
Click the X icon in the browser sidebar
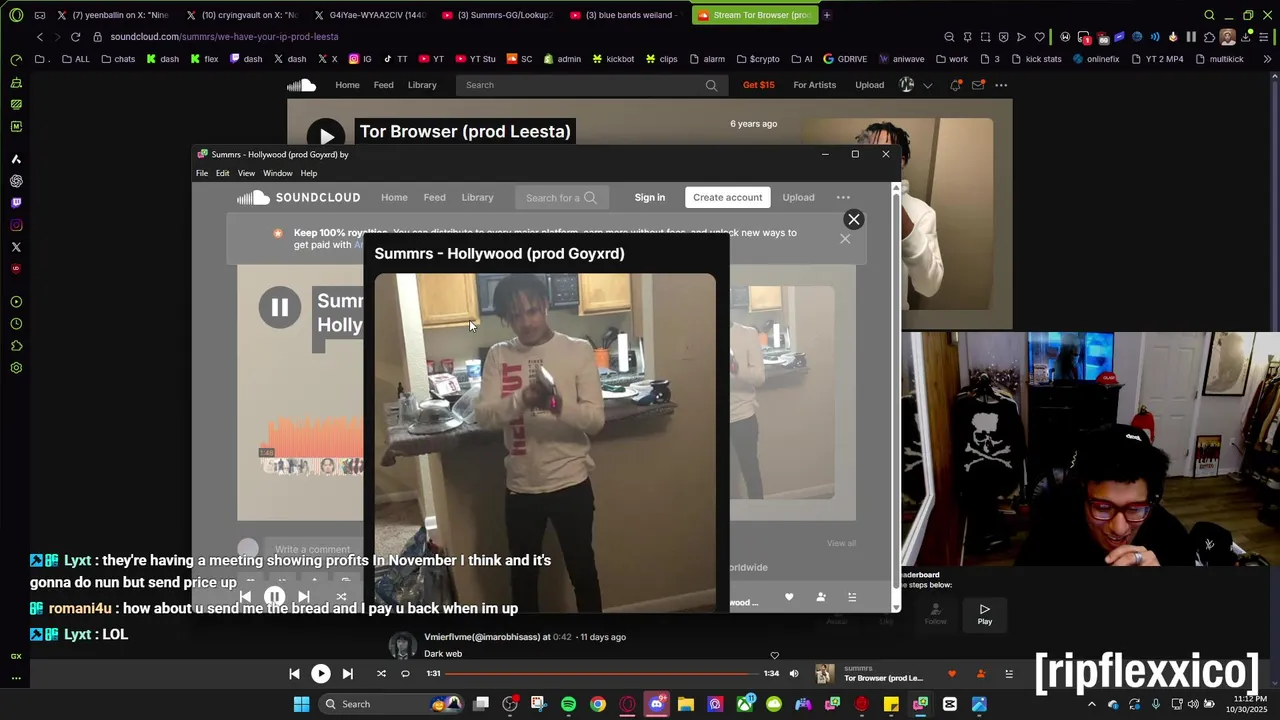coord(16,247)
